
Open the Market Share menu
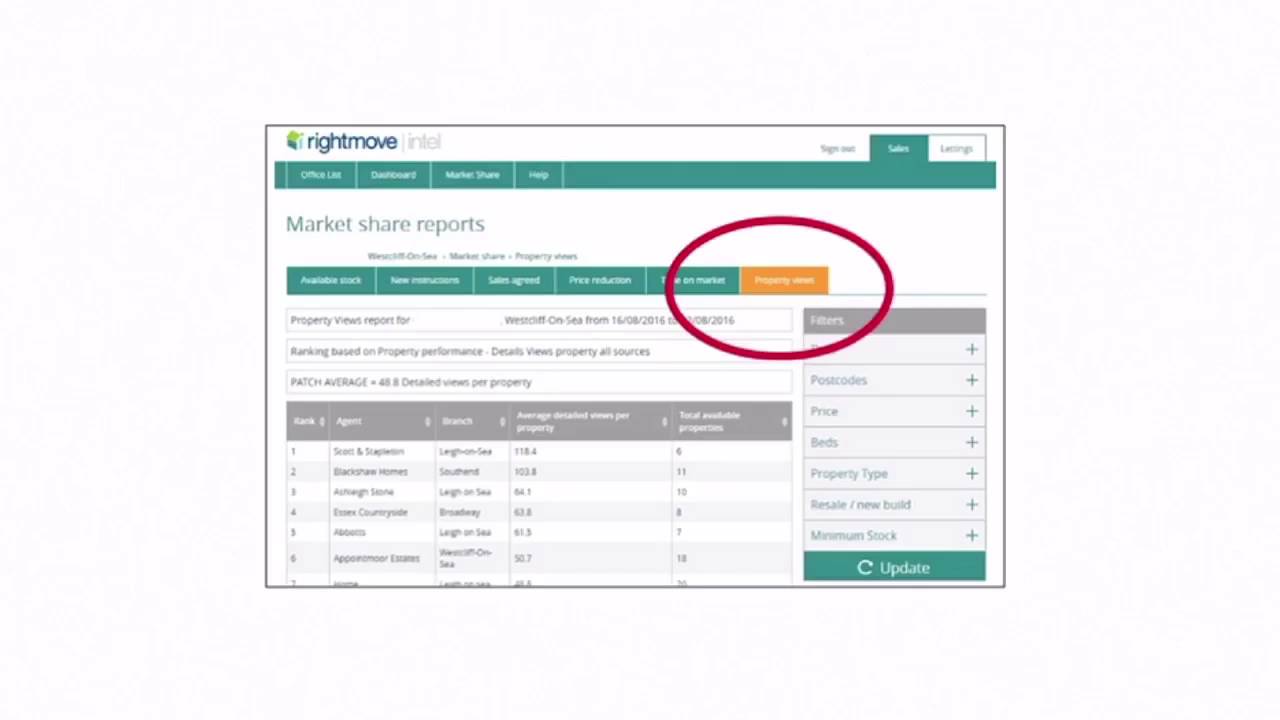(x=471, y=174)
